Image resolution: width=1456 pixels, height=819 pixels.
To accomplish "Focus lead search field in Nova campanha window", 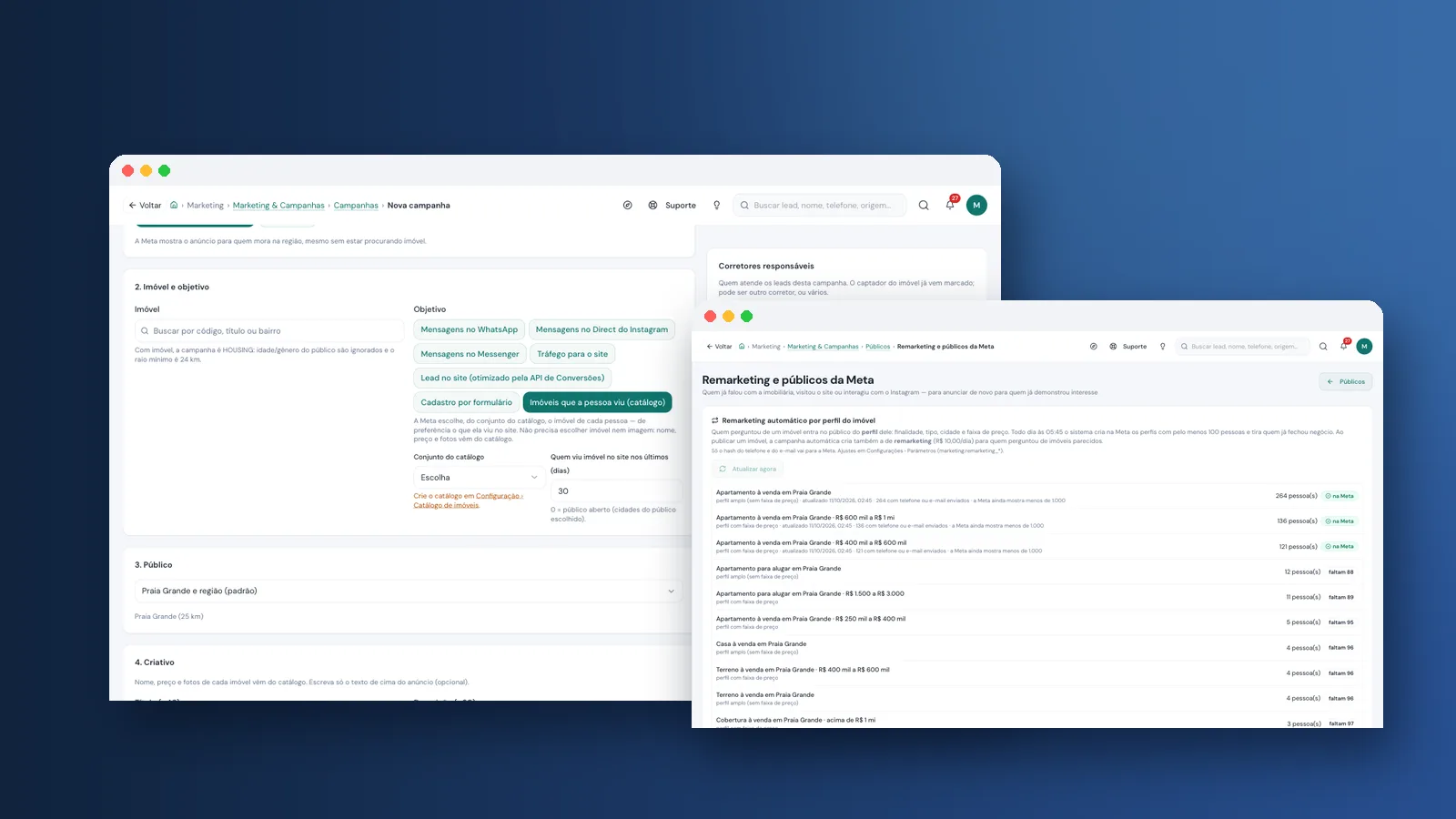I will coord(820,205).
